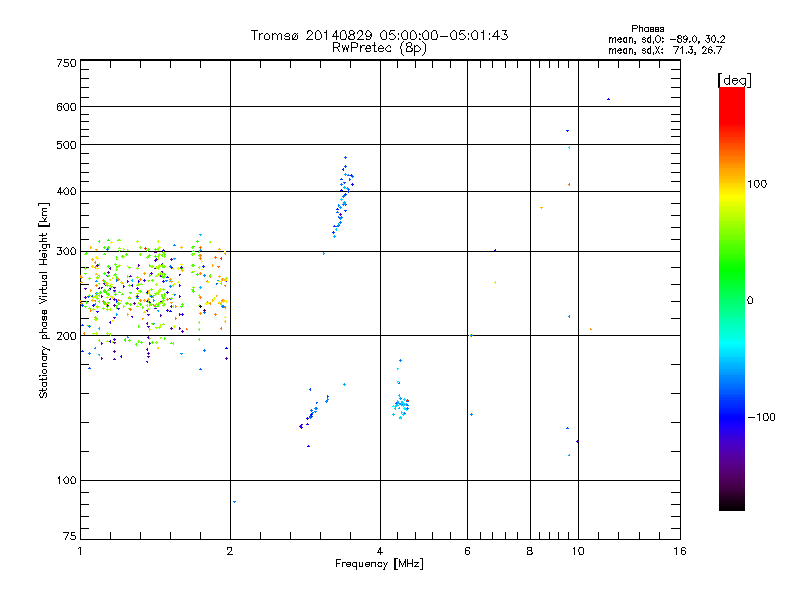Click the x-axis tick label '4'
This screenshot has height=600, width=800.
coord(380,551)
